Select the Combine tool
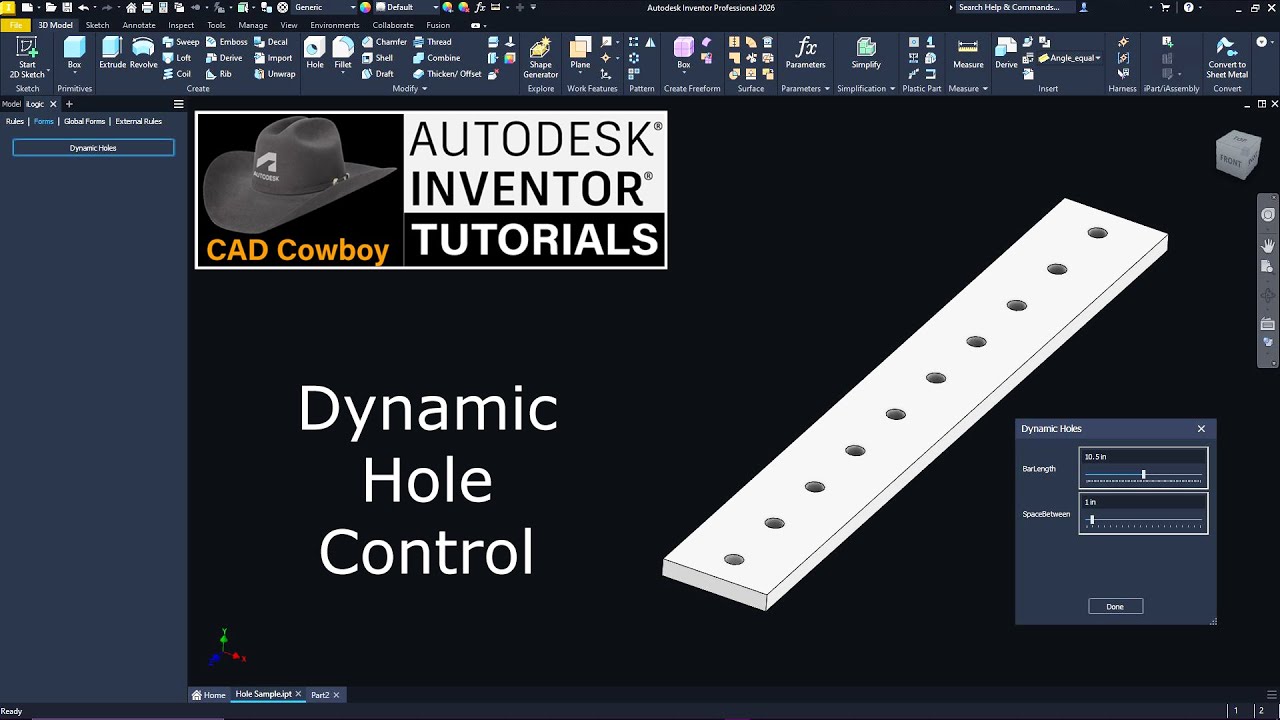The image size is (1280, 720). [435, 58]
